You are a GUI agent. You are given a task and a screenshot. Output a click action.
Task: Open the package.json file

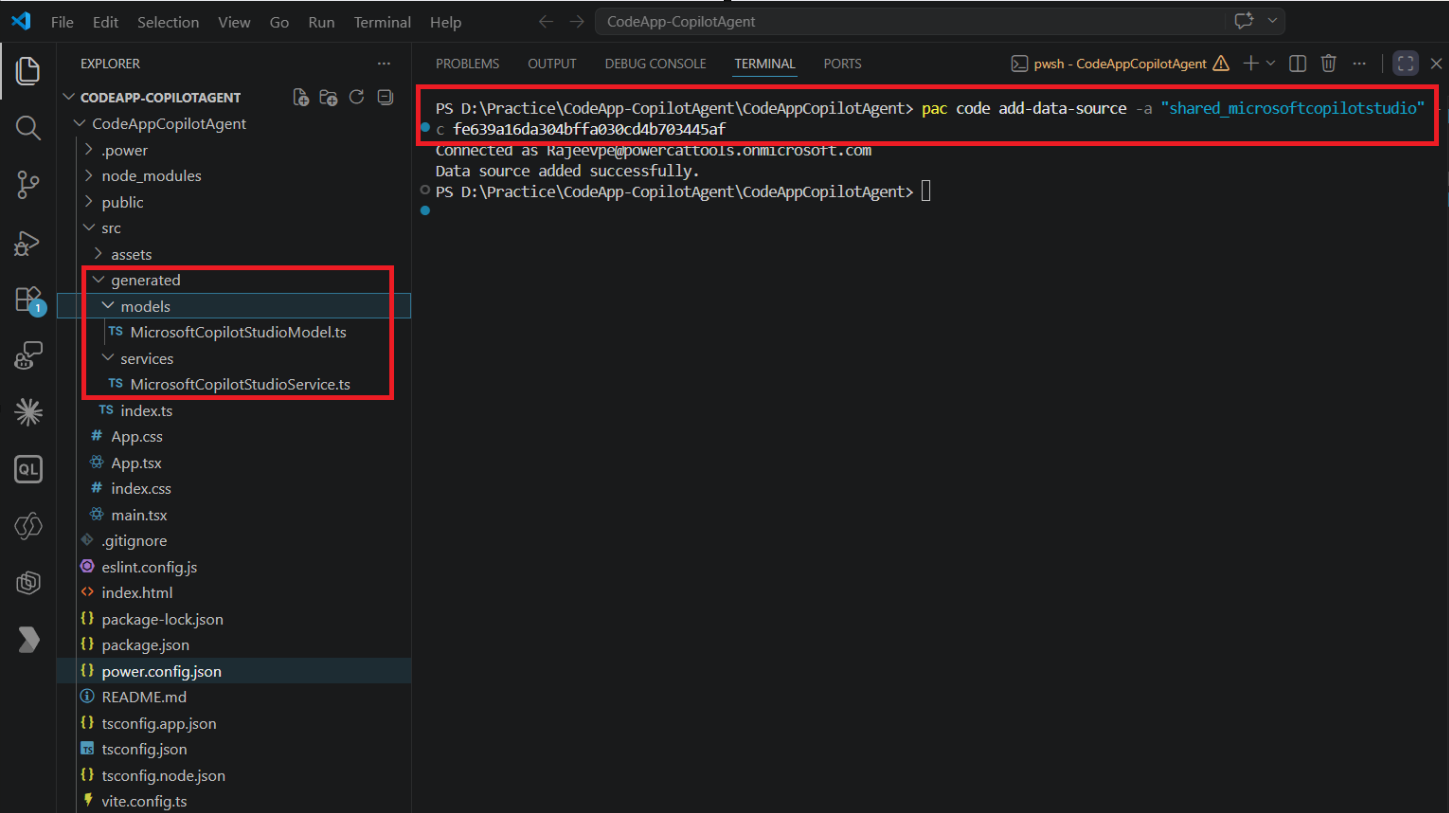coord(145,645)
